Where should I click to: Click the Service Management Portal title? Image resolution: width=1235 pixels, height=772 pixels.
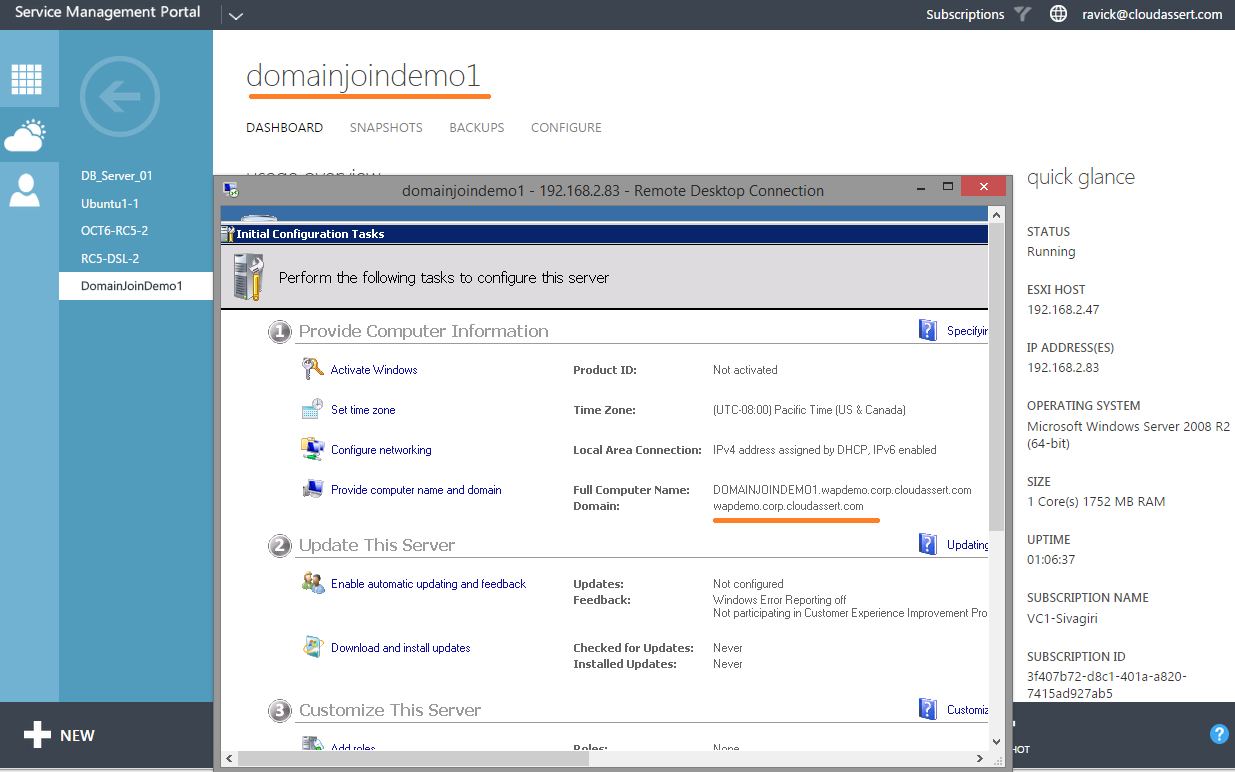tap(107, 13)
